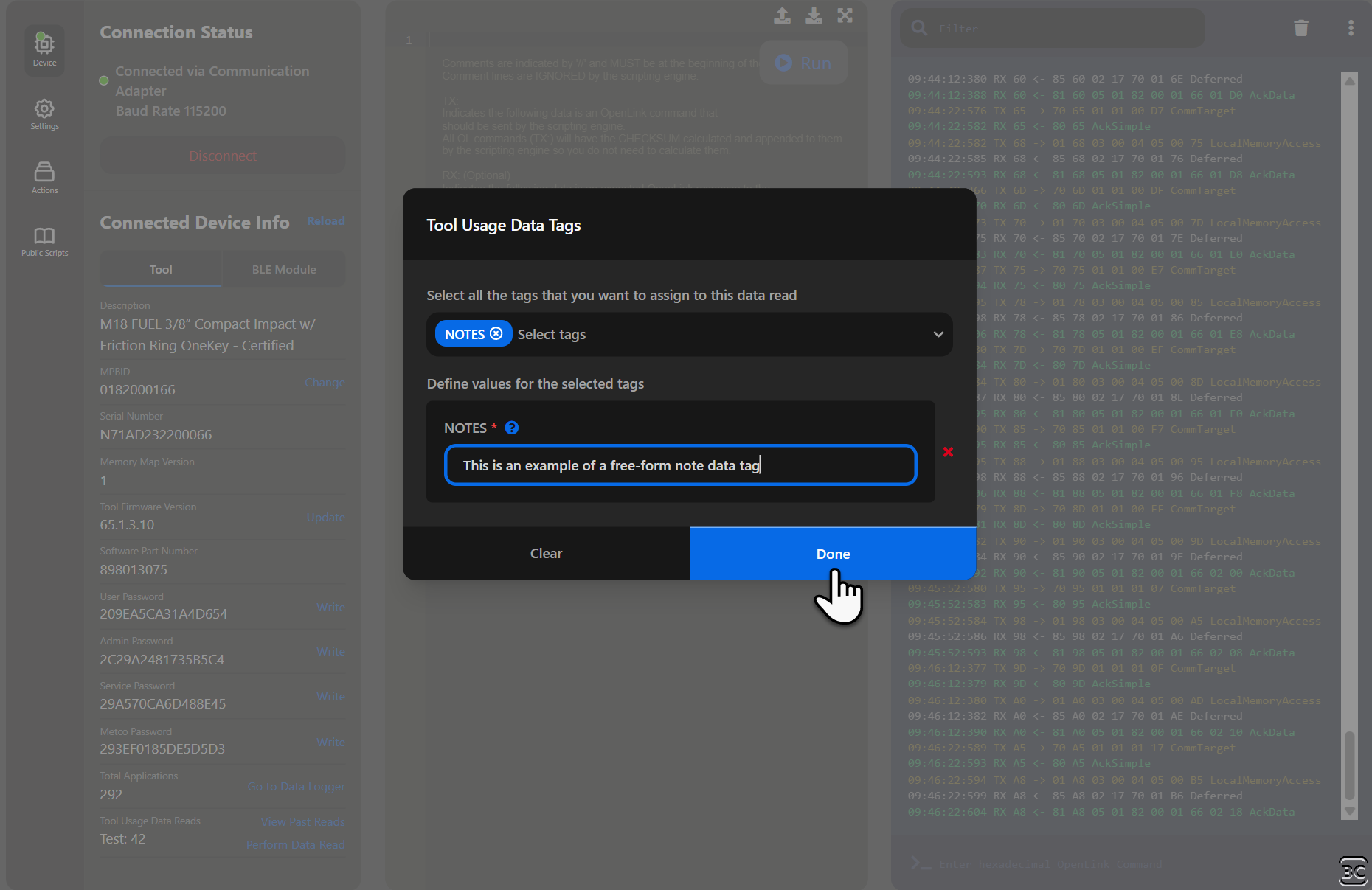Click user password 209EA5CA31A4D654
Screen dimensions: 1372x890
pos(164,614)
